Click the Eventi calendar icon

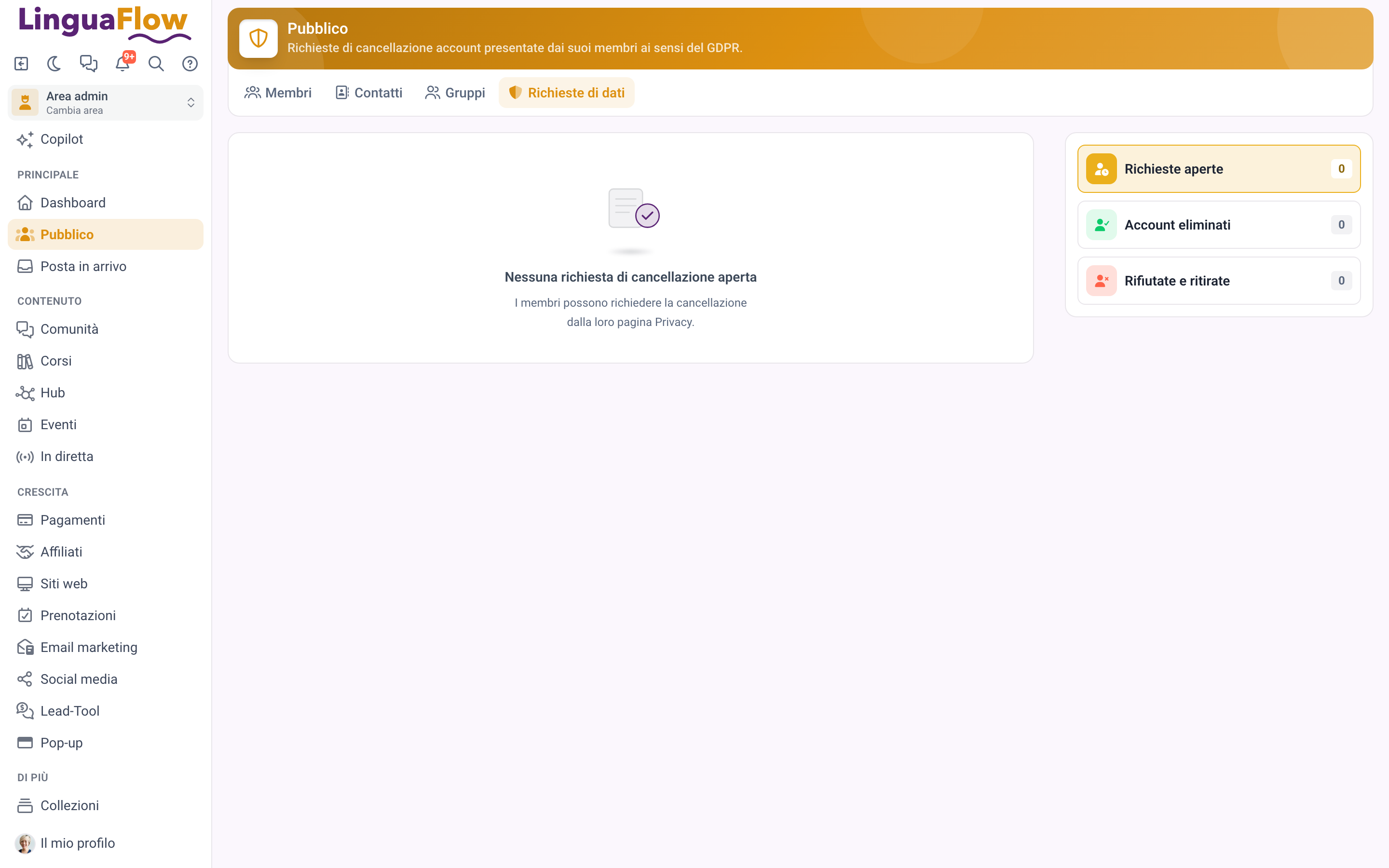25,425
